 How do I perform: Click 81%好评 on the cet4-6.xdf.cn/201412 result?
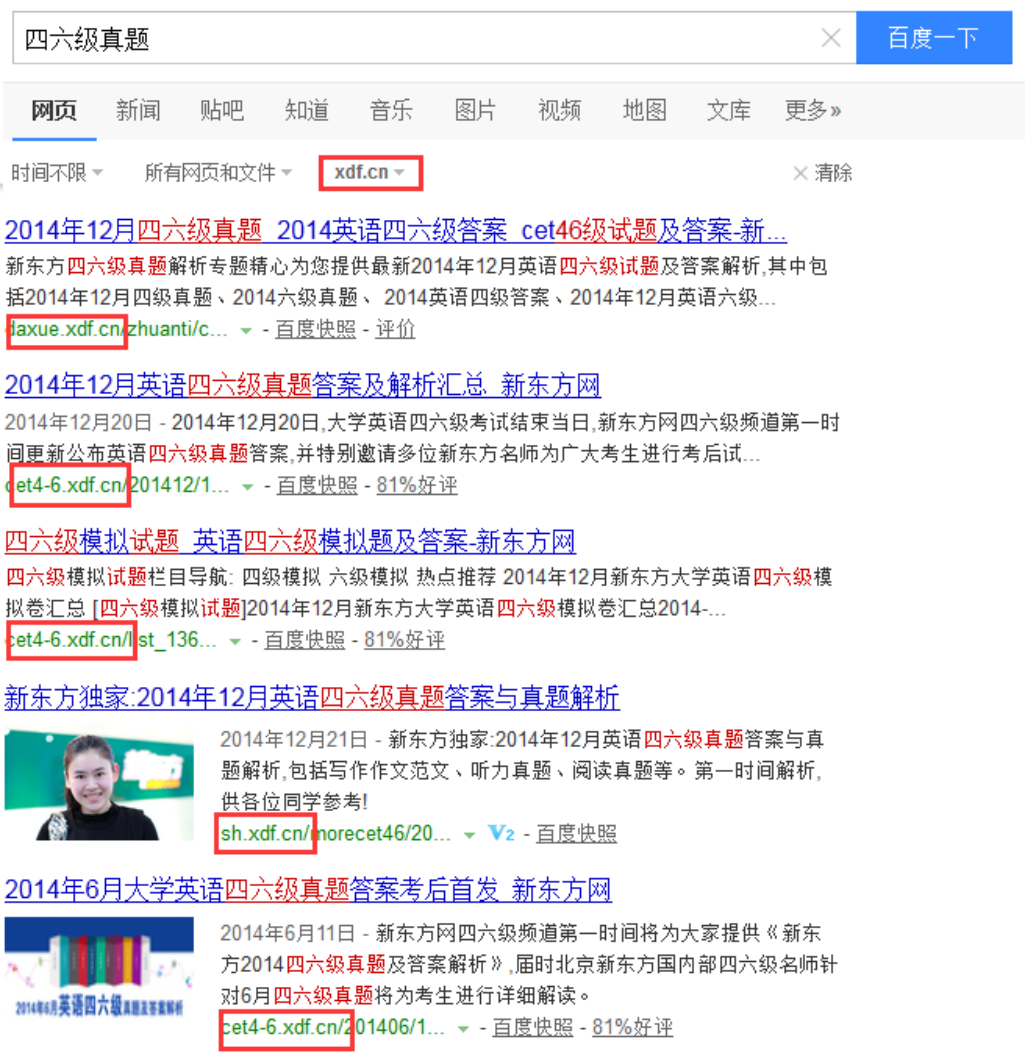coord(417,485)
